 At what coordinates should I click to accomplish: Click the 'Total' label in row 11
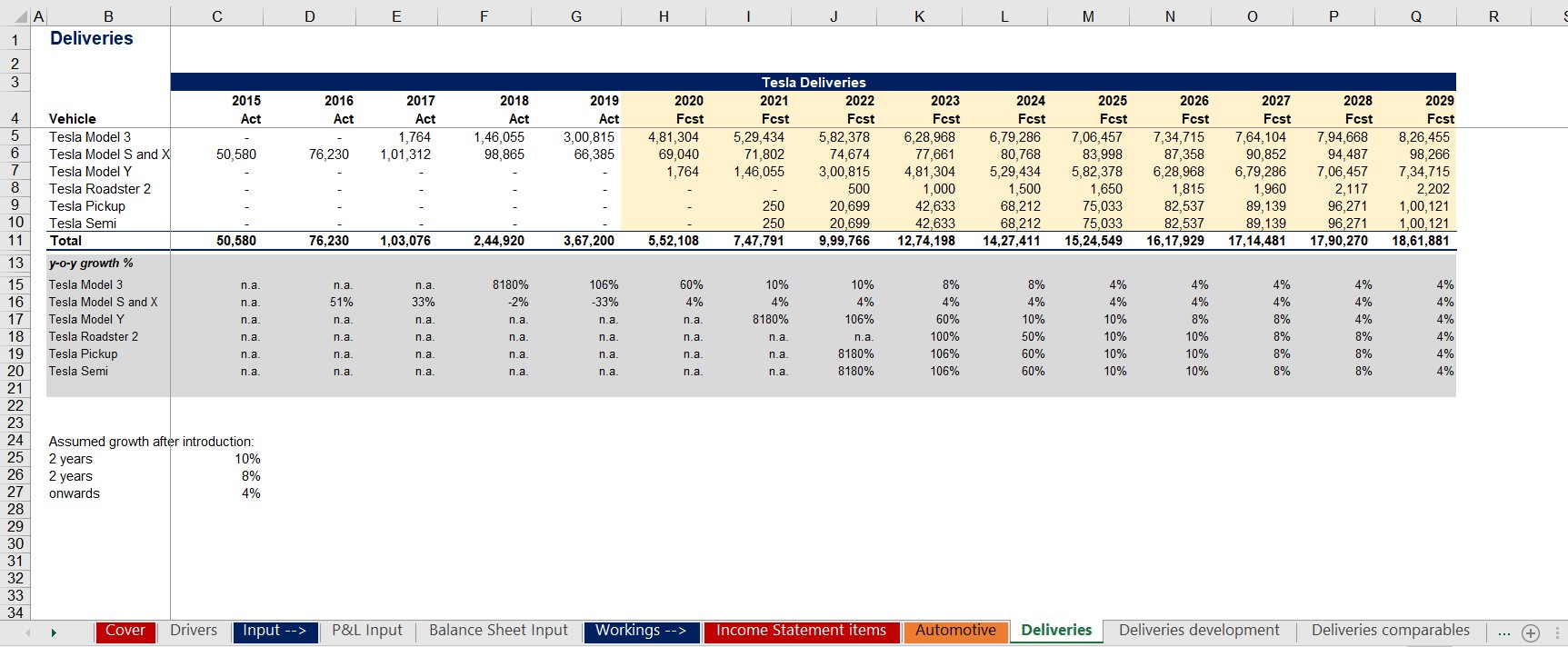click(x=65, y=241)
